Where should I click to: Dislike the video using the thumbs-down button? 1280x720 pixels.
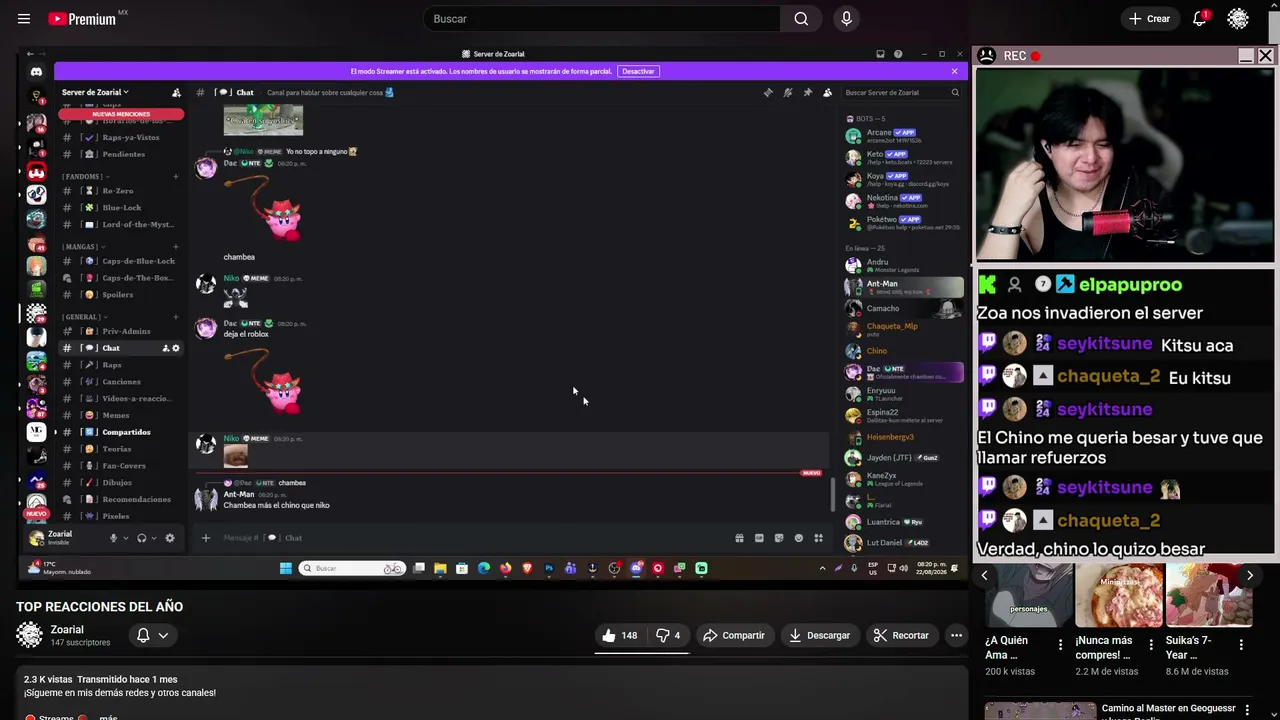[667, 635]
